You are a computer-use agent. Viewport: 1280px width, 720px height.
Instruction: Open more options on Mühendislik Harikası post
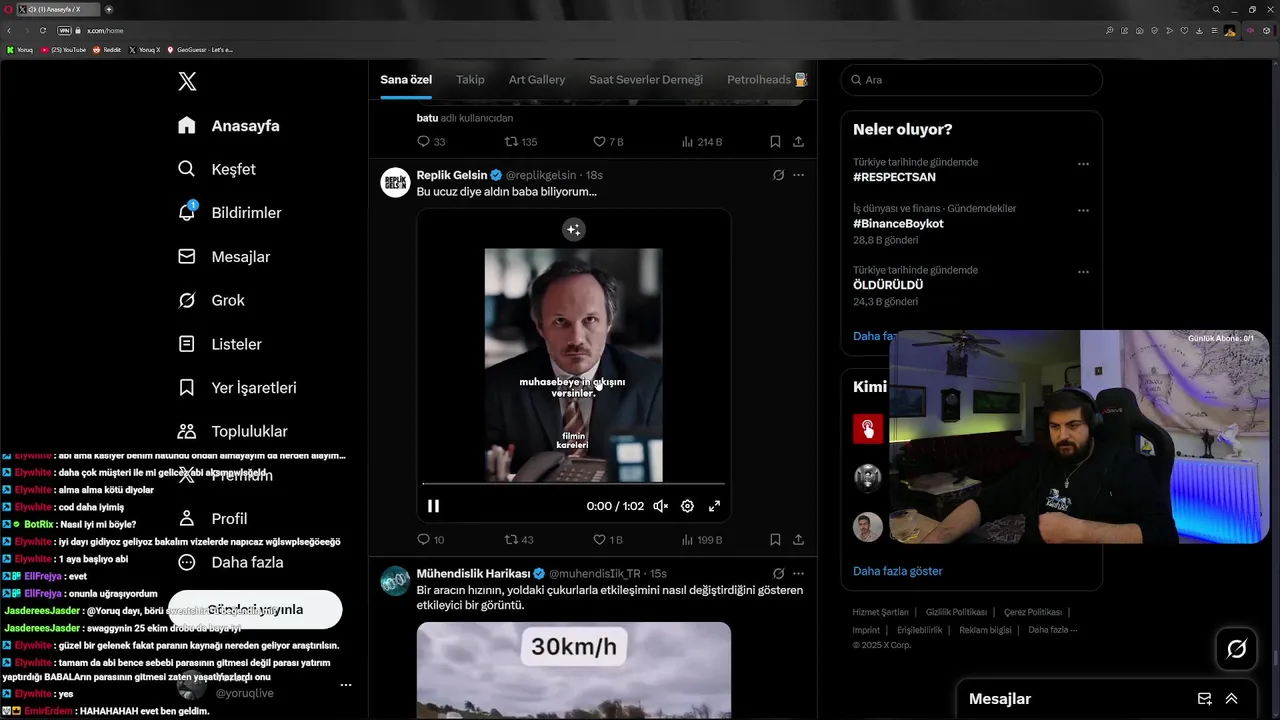click(798, 573)
